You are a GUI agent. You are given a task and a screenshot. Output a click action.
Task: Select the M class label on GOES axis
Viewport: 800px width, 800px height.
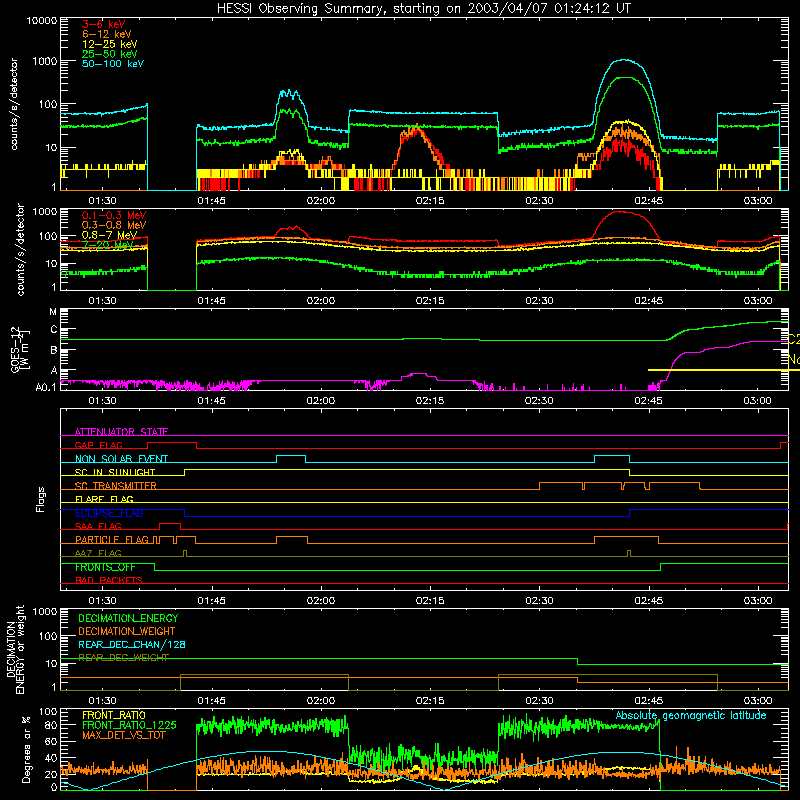pos(53,312)
